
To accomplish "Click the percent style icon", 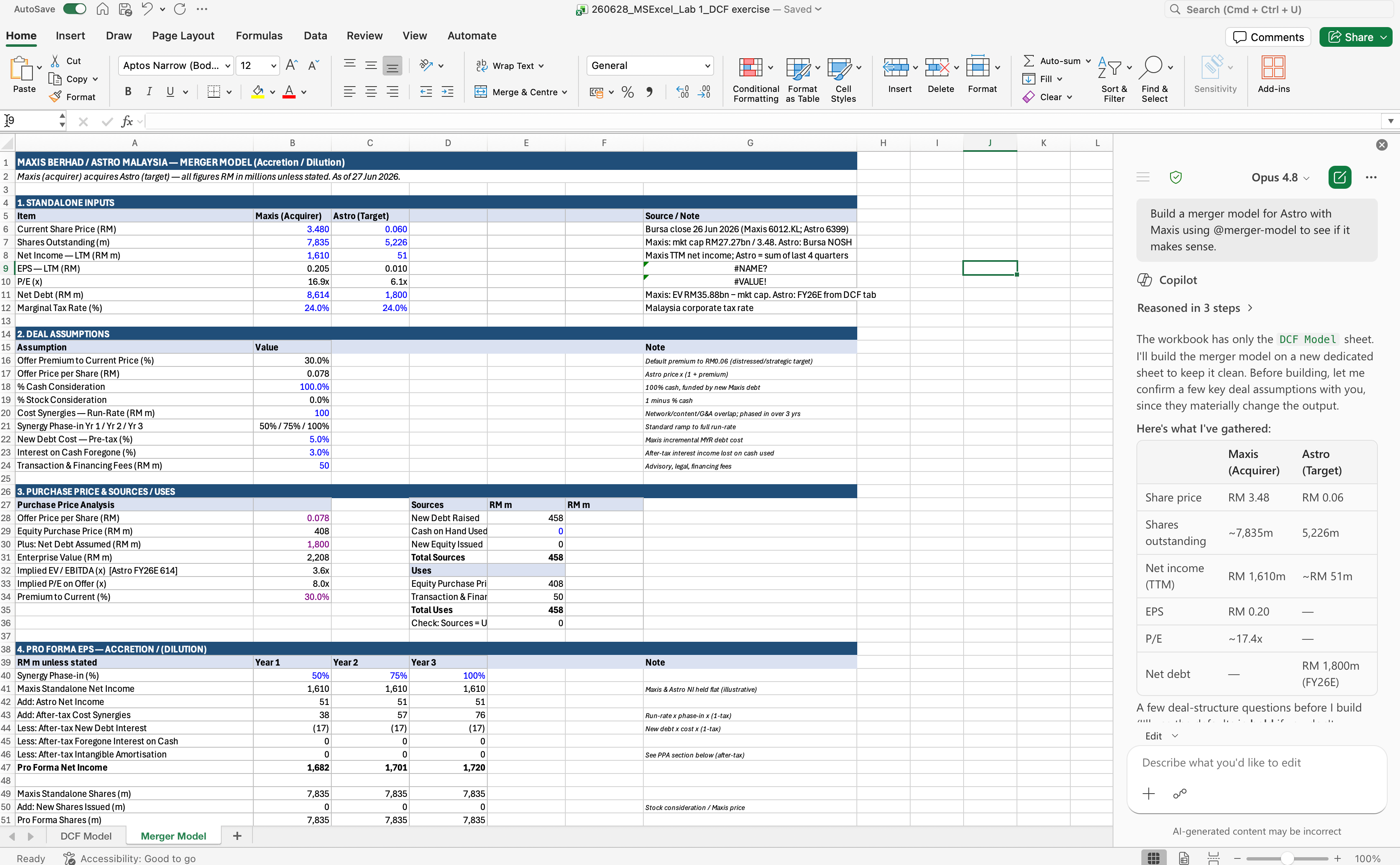I will click(x=627, y=92).
